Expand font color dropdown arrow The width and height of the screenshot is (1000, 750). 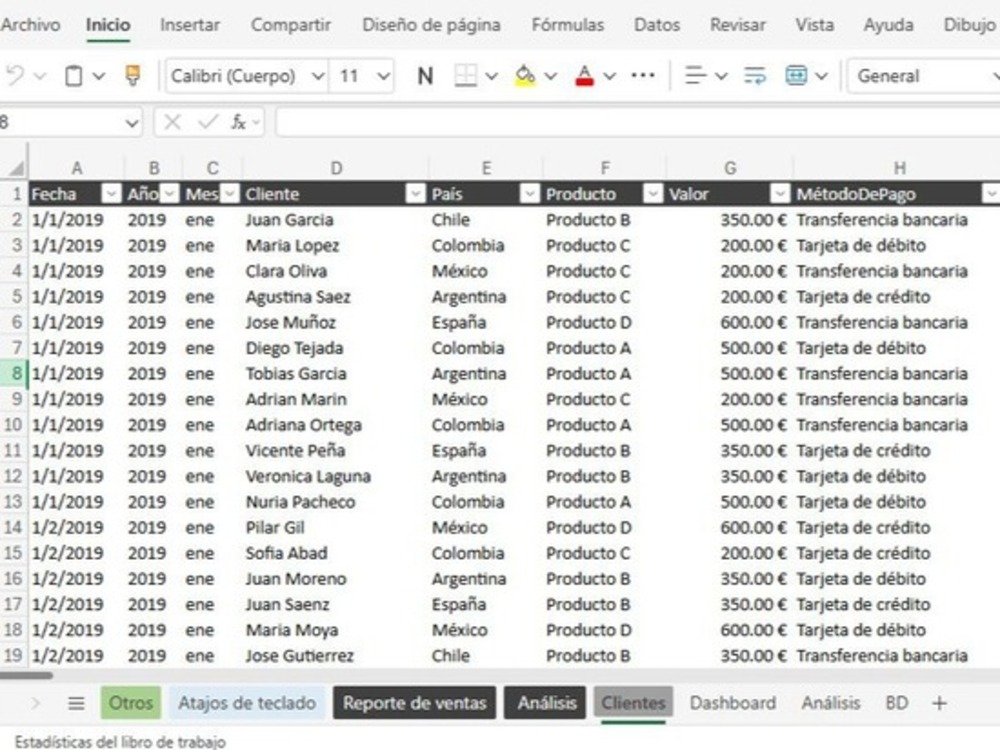(610, 77)
